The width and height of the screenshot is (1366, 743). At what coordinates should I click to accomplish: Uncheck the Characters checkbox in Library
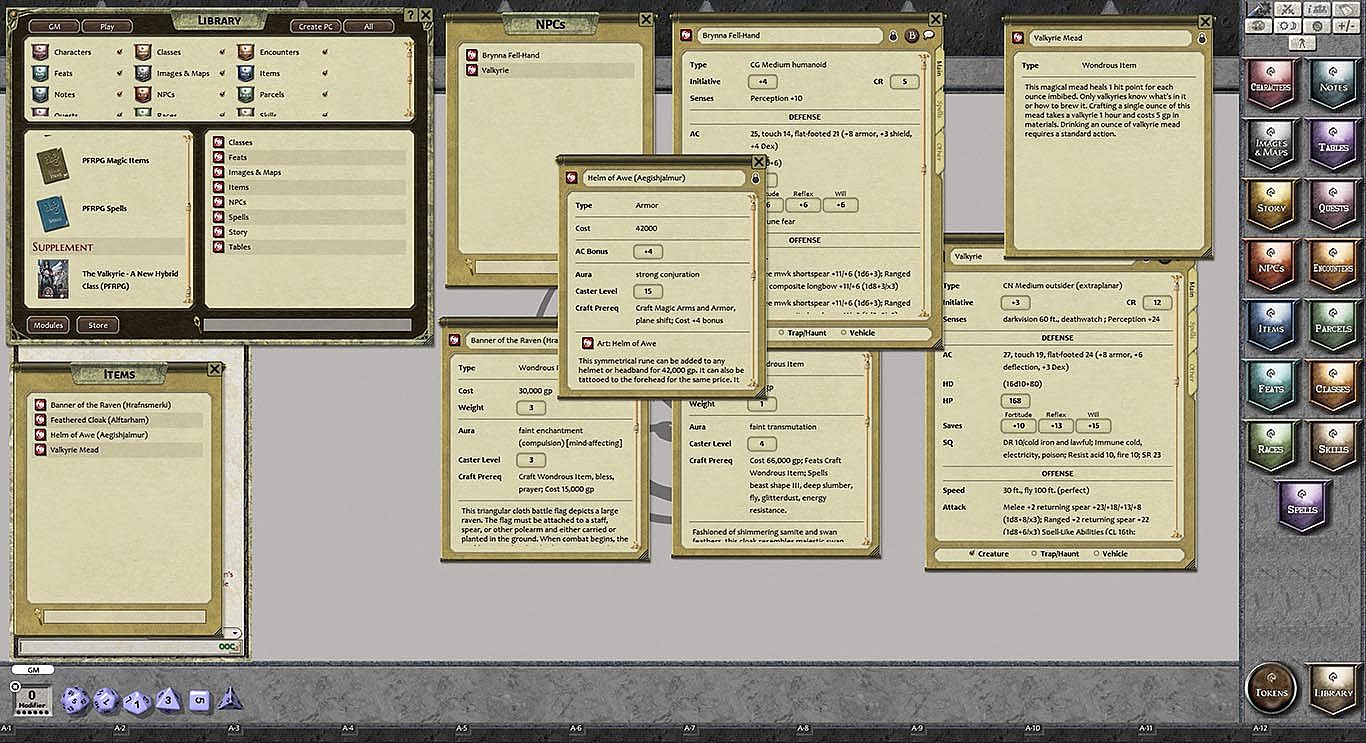coord(120,52)
